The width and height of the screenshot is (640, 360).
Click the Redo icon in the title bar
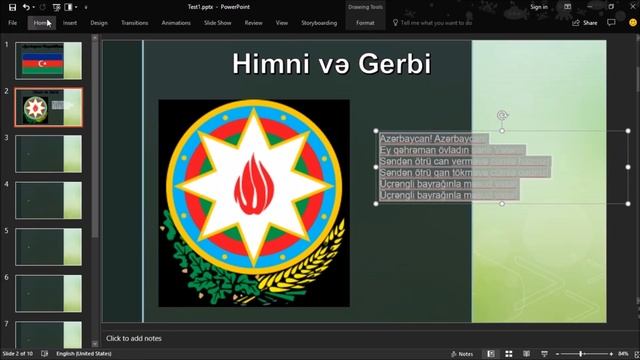pos(42,7)
